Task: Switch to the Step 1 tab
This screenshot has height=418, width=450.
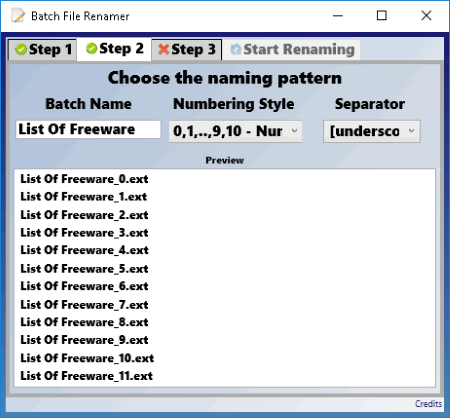Action: (x=43, y=50)
